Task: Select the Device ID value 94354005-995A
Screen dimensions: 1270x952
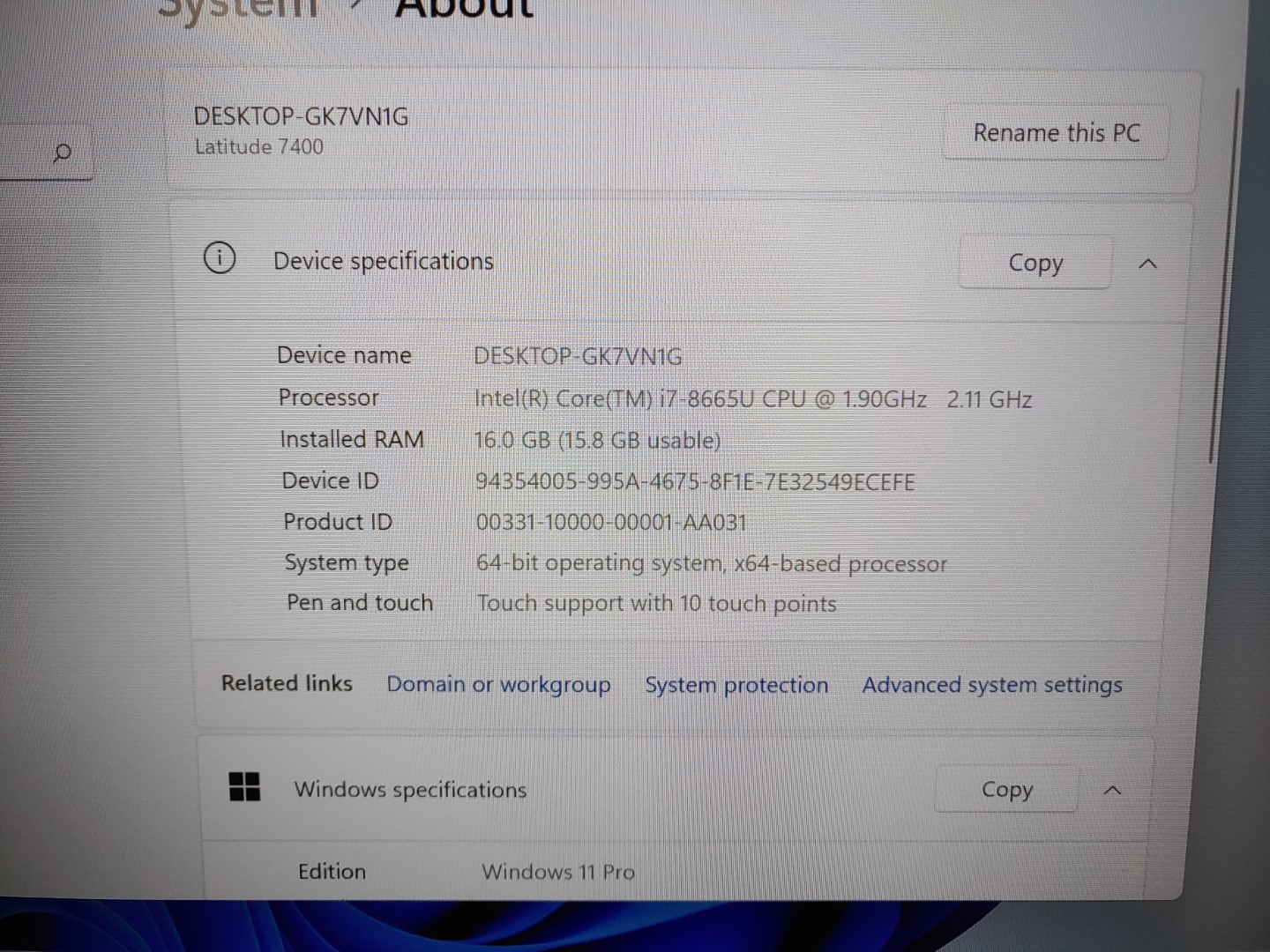Action: (x=695, y=481)
